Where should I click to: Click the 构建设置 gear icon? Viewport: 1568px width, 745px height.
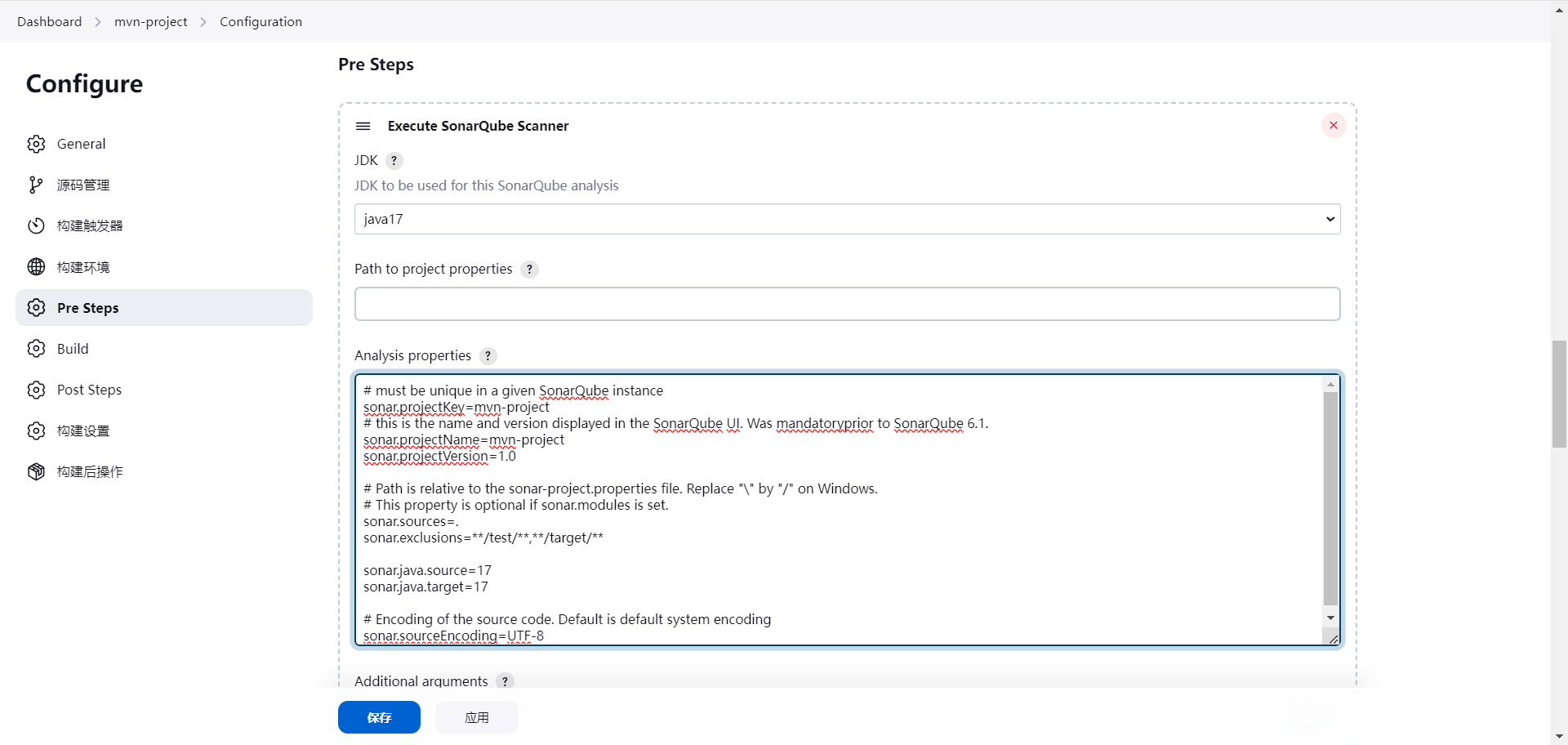[36, 430]
